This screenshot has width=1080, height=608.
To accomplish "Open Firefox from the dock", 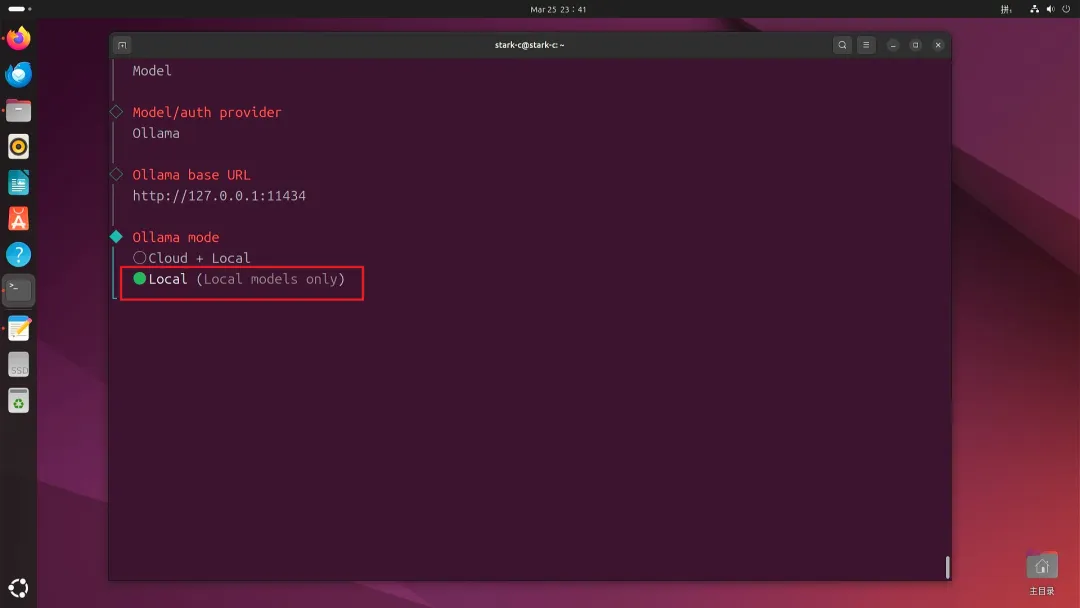I will [x=19, y=39].
